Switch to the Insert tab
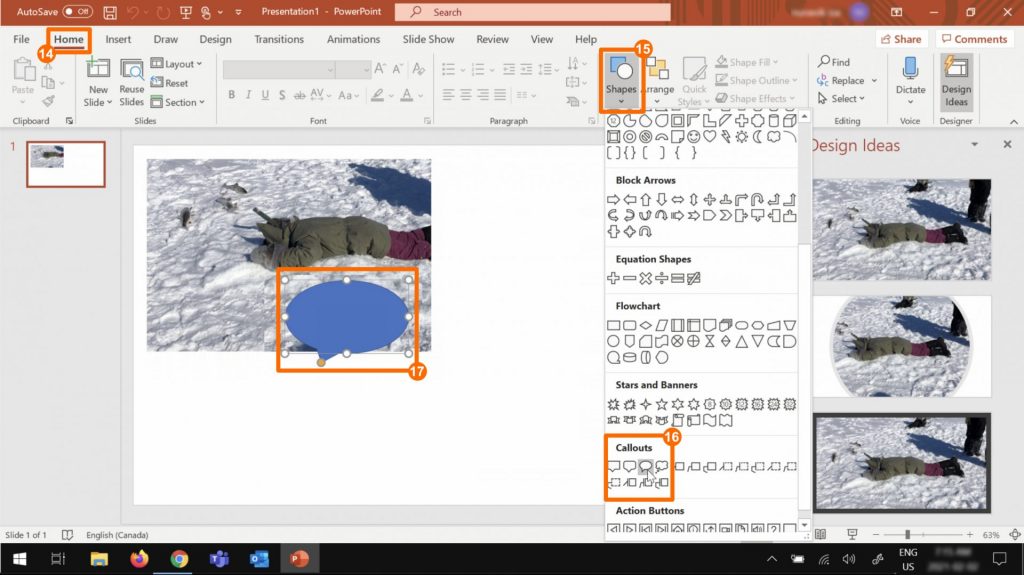Screen dimensions: 1024x575 (x=118, y=39)
